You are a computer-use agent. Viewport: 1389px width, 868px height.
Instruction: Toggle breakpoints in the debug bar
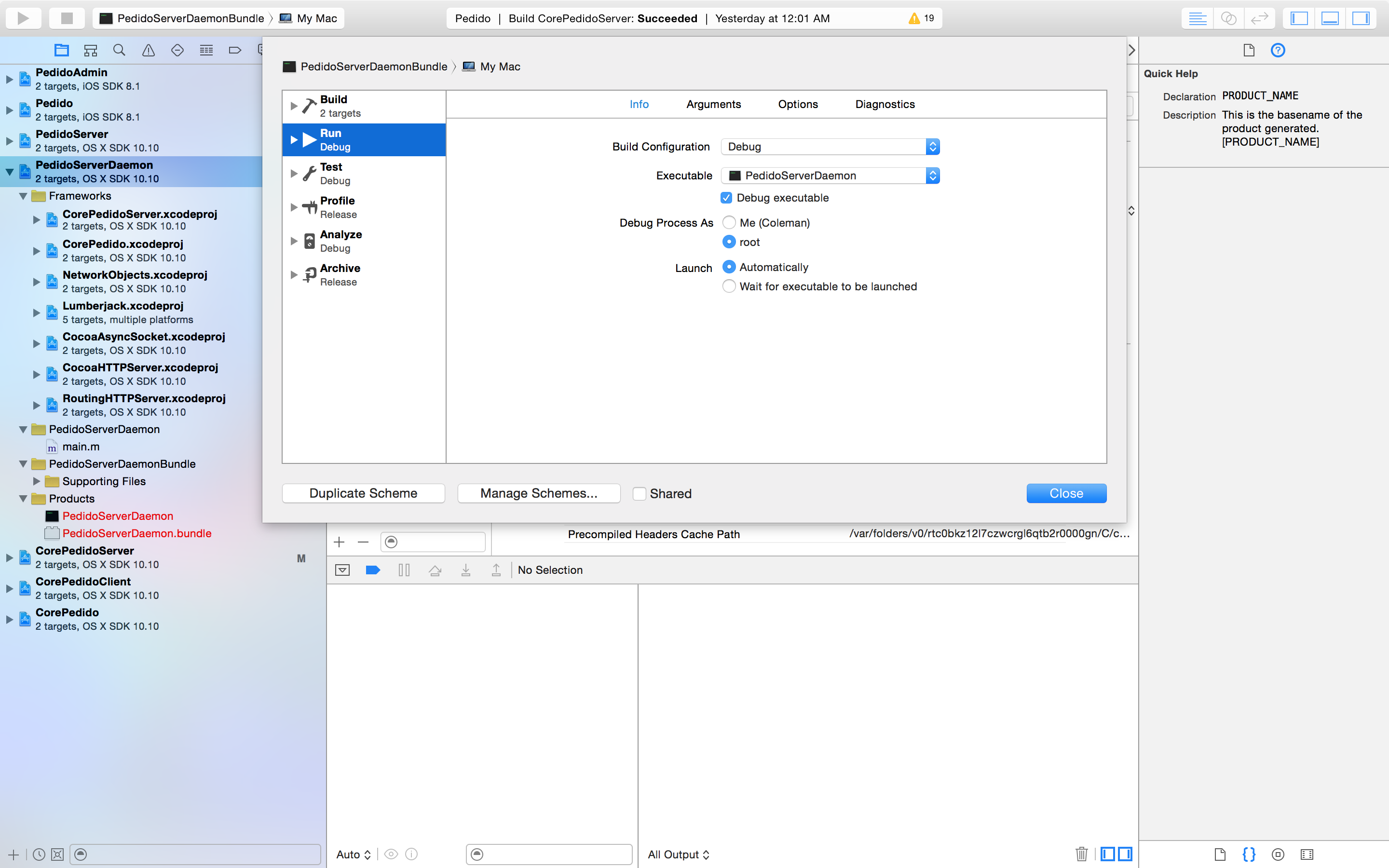point(373,570)
